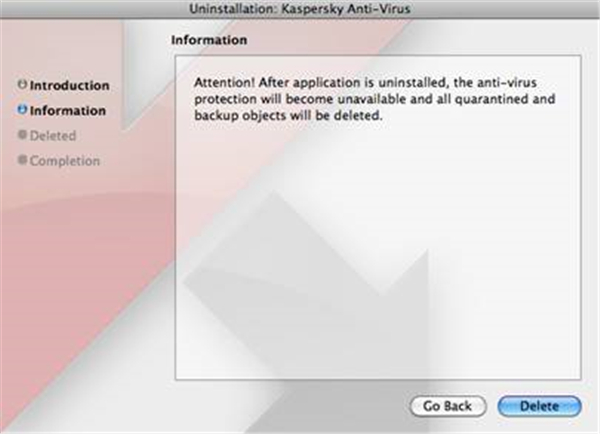Click the word 'unavailable' in the warning

pos(383,101)
